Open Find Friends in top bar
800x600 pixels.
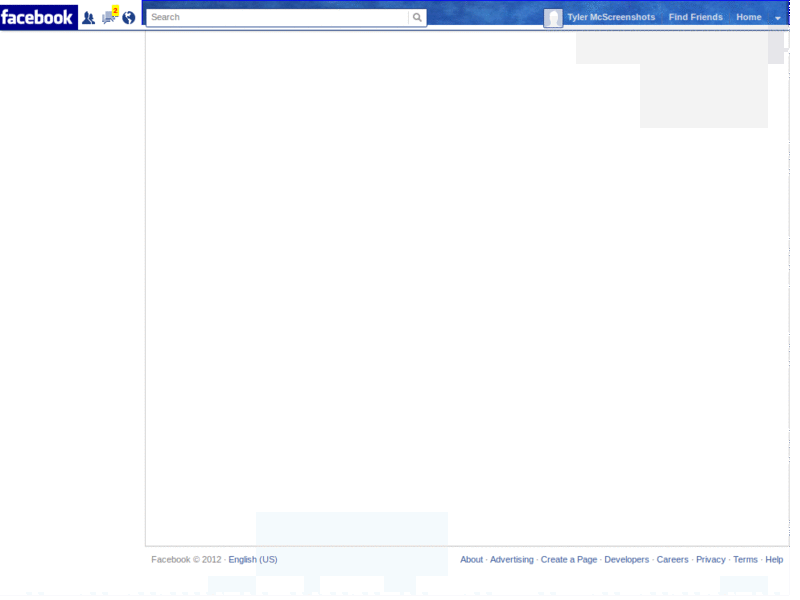(695, 17)
